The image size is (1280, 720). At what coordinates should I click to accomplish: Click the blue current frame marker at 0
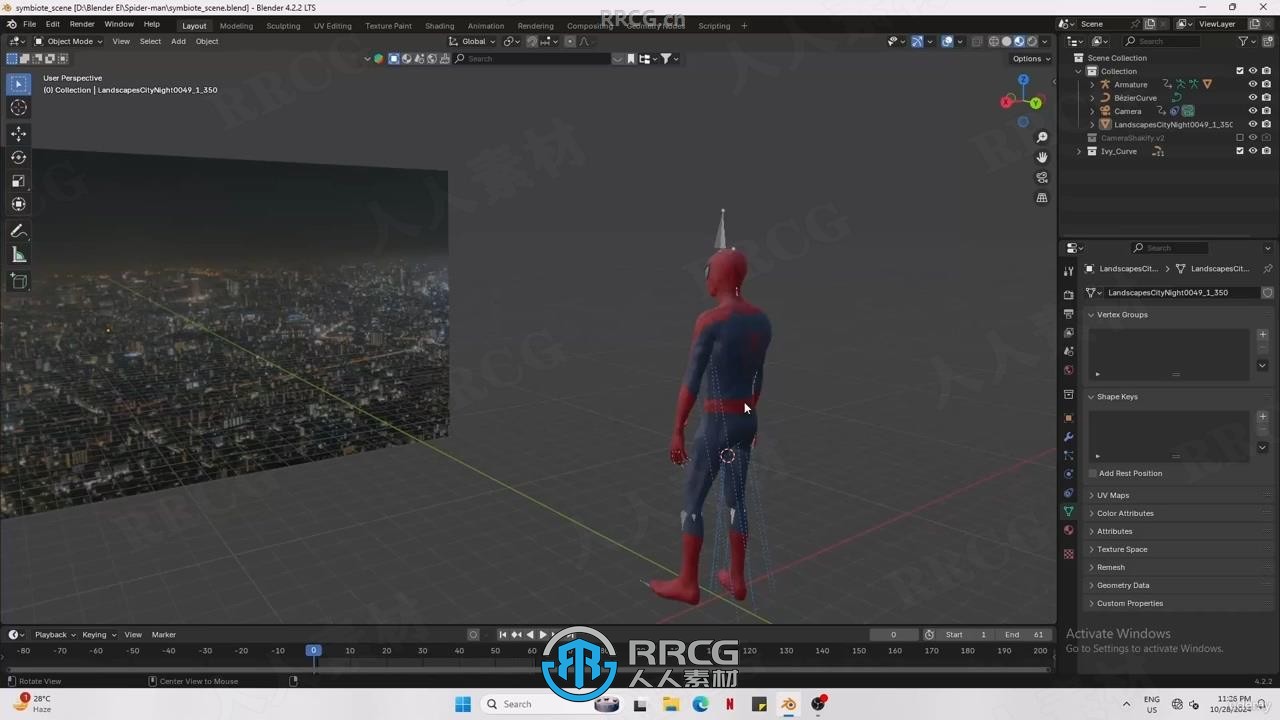pos(313,650)
